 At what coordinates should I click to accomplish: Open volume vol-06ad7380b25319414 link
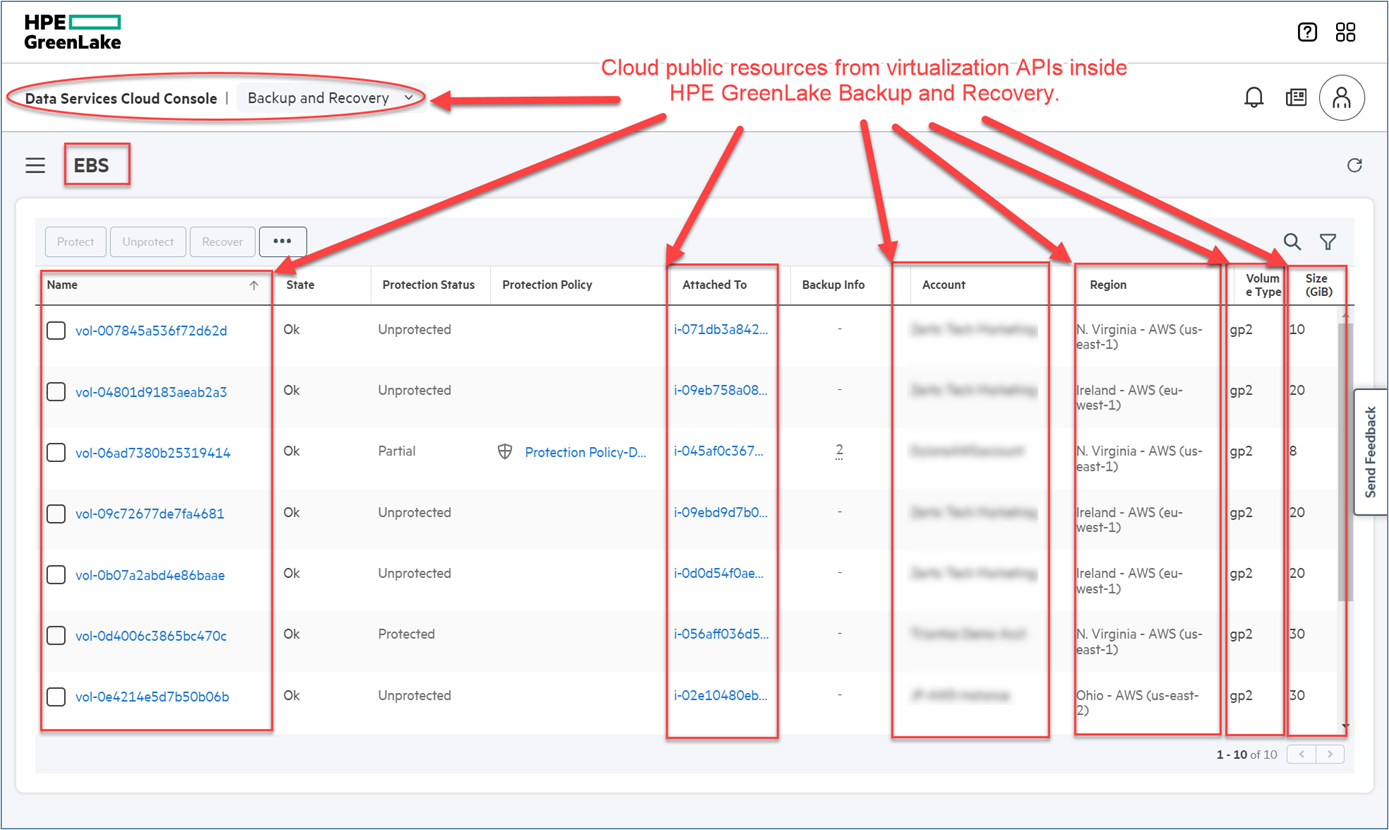153,453
